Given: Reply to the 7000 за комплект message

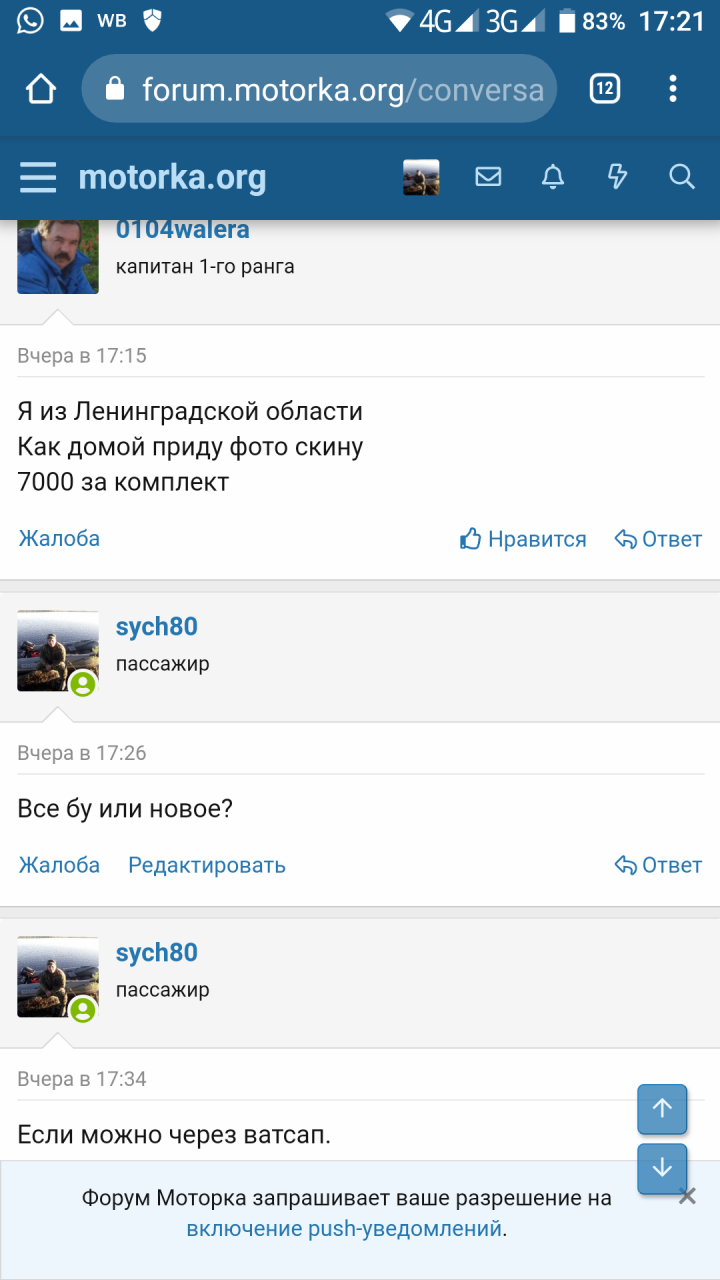Looking at the screenshot, I should pos(658,539).
